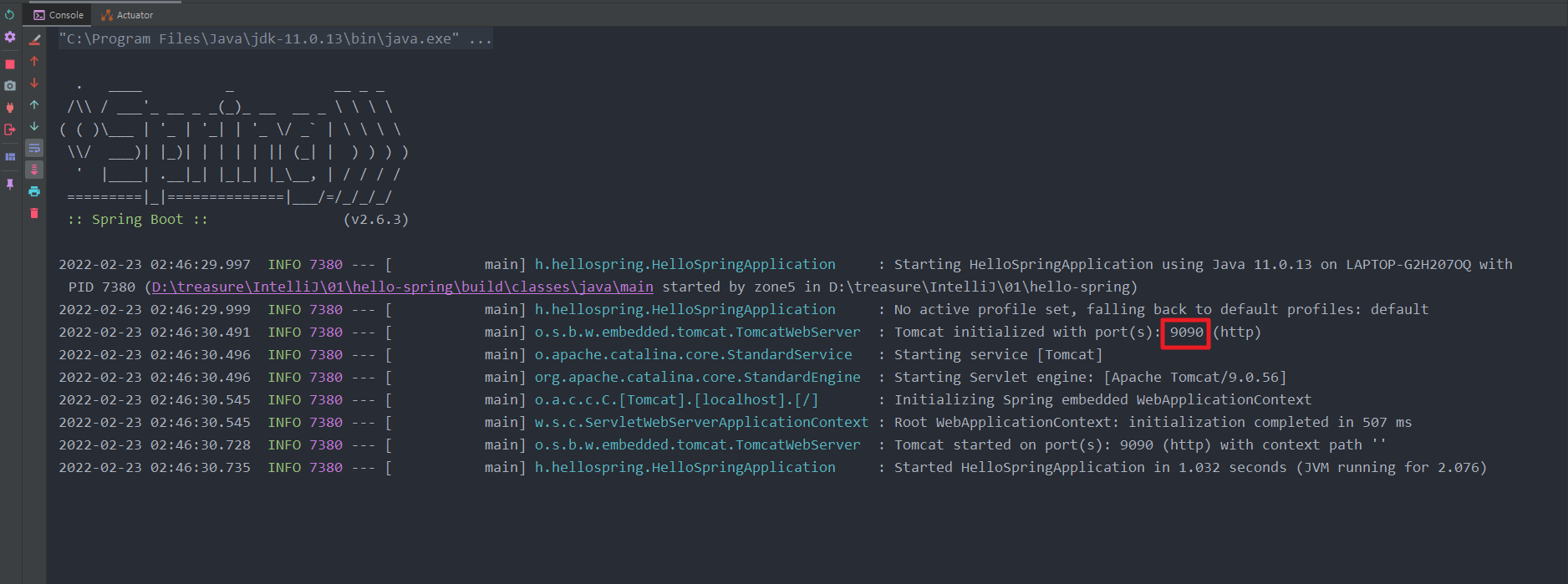Click the timestamp 2022-02-23 02:46:30.728

[155, 444]
